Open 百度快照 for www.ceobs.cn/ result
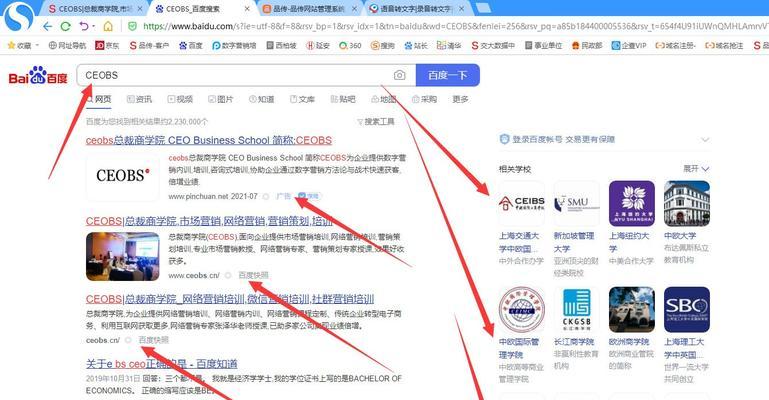The width and height of the screenshot is (769, 400). (x=254, y=275)
